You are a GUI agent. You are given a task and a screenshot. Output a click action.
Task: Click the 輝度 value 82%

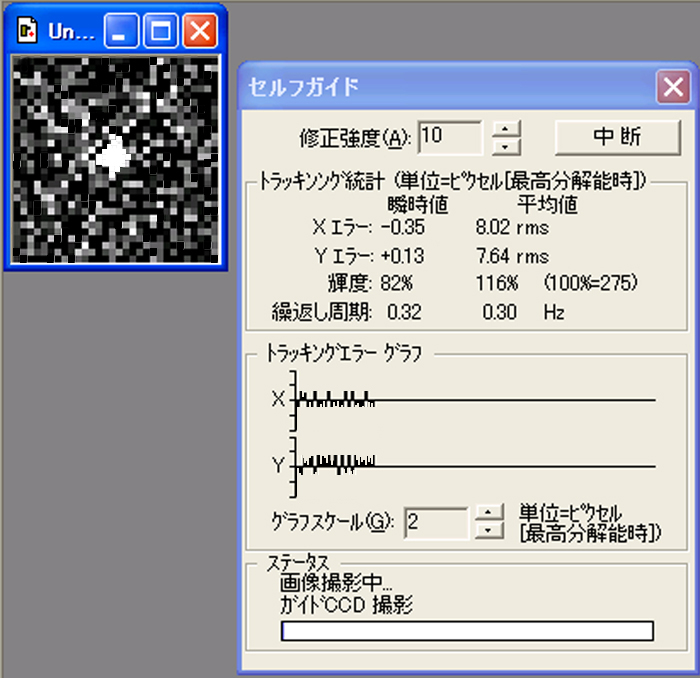397,283
